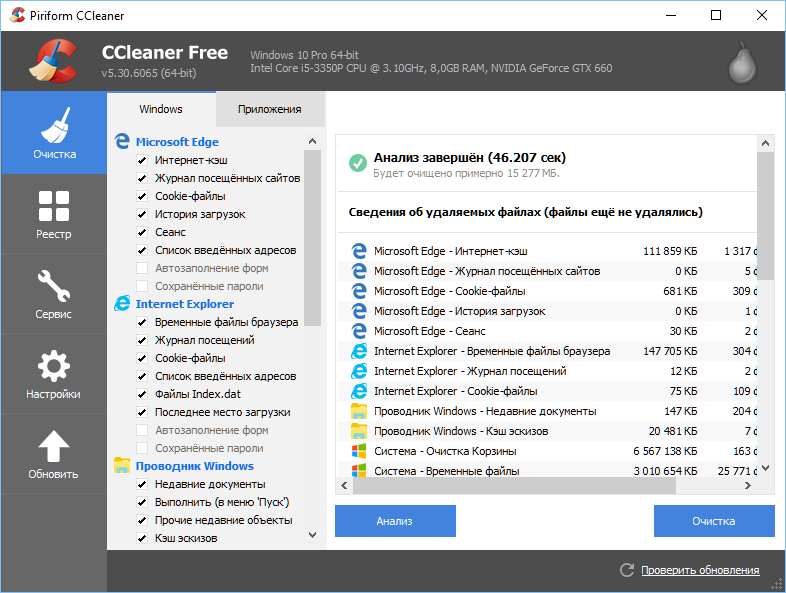Switch to the Приложения tab
The image size is (786, 593).
point(269,109)
